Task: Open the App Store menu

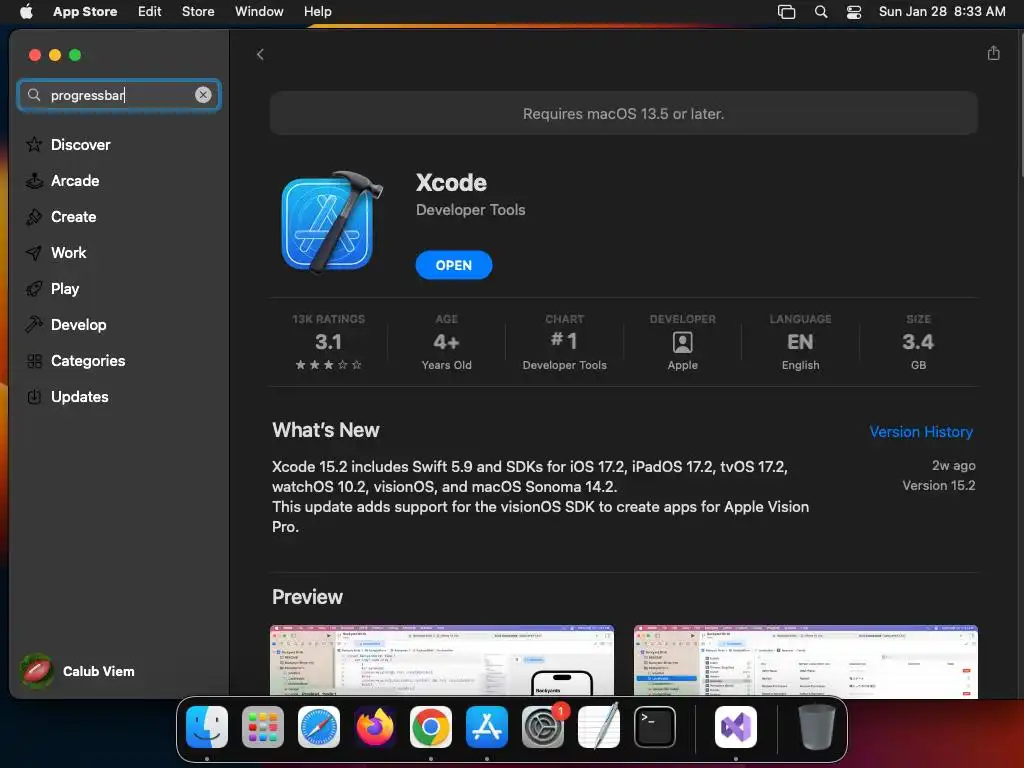Action: (x=85, y=11)
